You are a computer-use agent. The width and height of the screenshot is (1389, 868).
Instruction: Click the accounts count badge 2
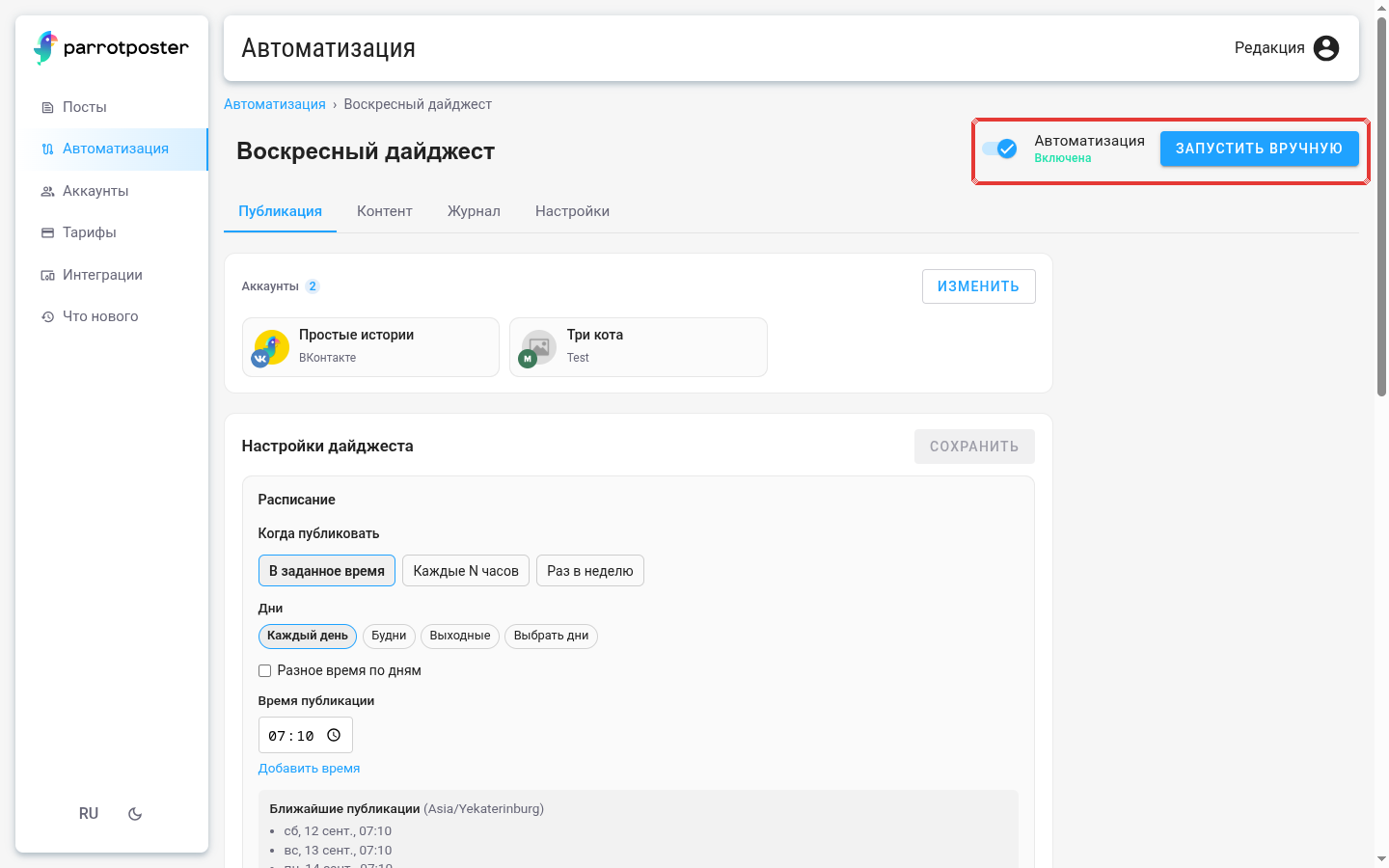313,286
